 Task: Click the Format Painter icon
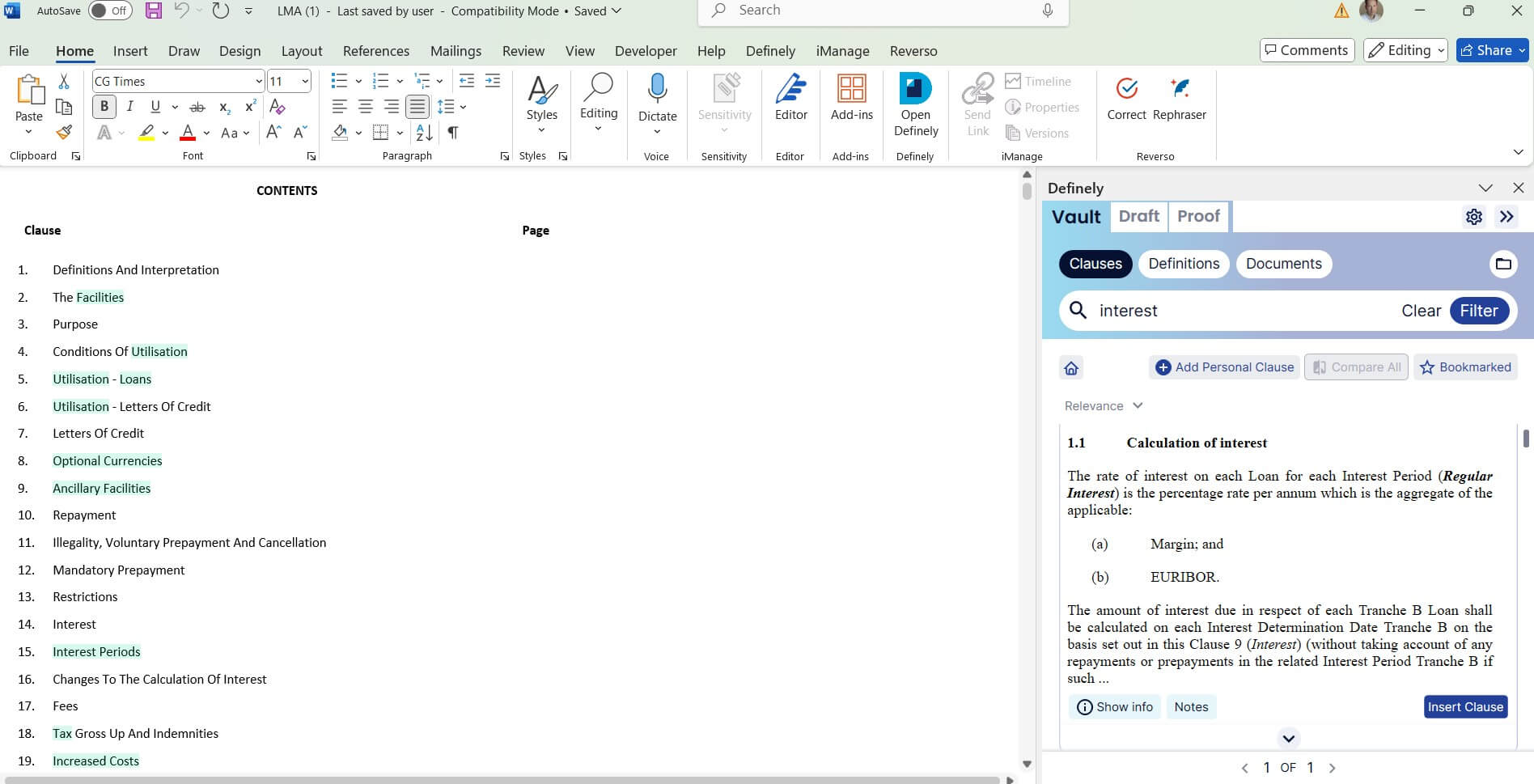[x=64, y=133]
